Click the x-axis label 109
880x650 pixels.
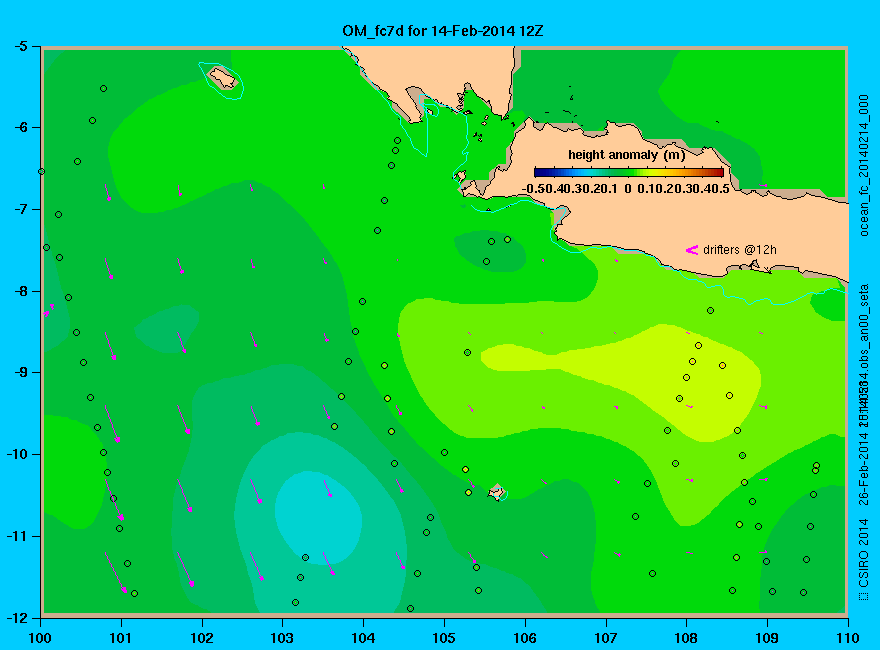pyautogui.click(x=767, y=638)
